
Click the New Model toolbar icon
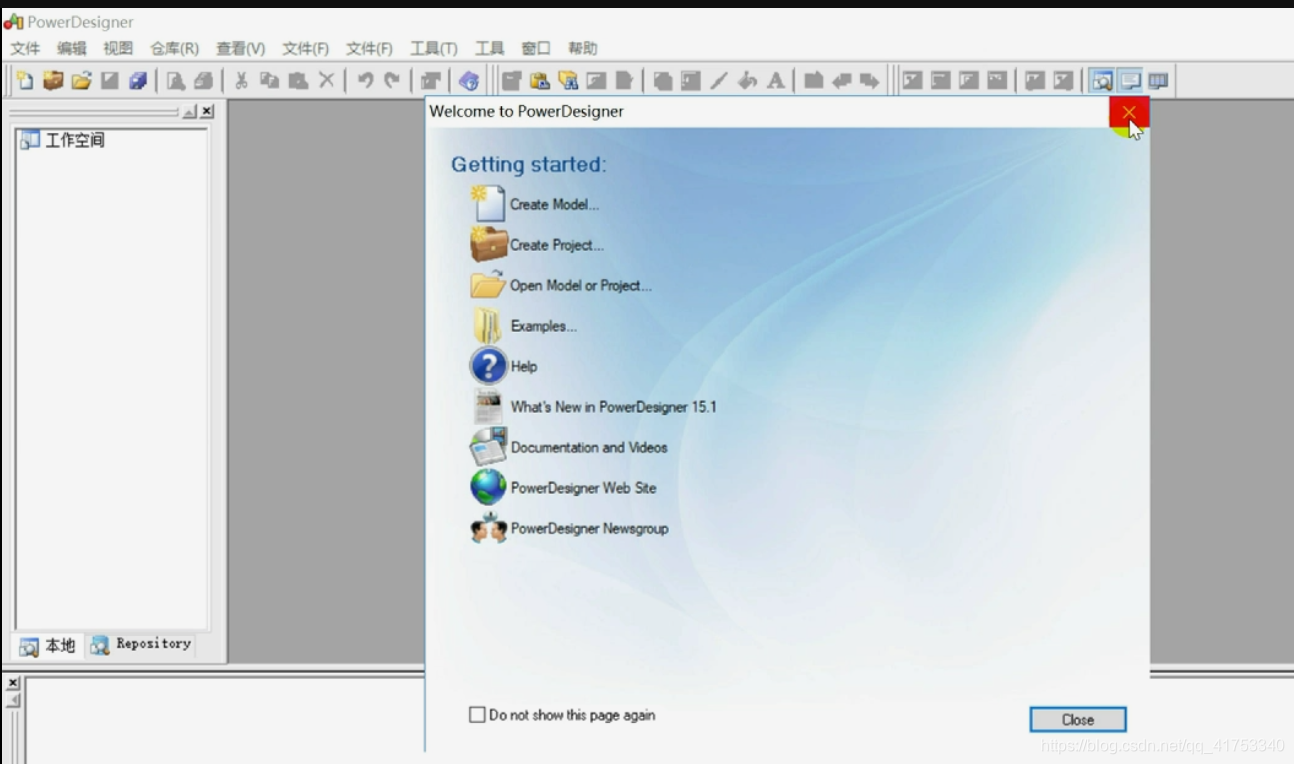tap(26, 81)
